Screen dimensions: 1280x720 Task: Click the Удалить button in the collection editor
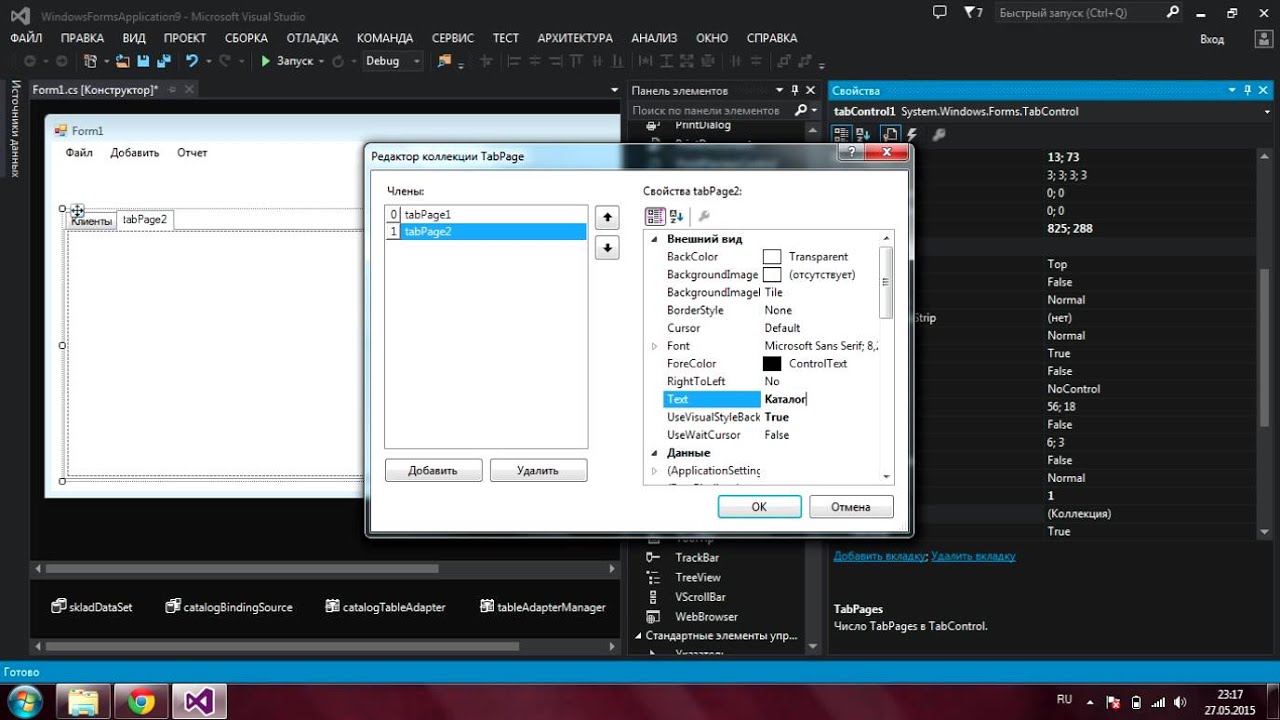(x=538, y=470)
